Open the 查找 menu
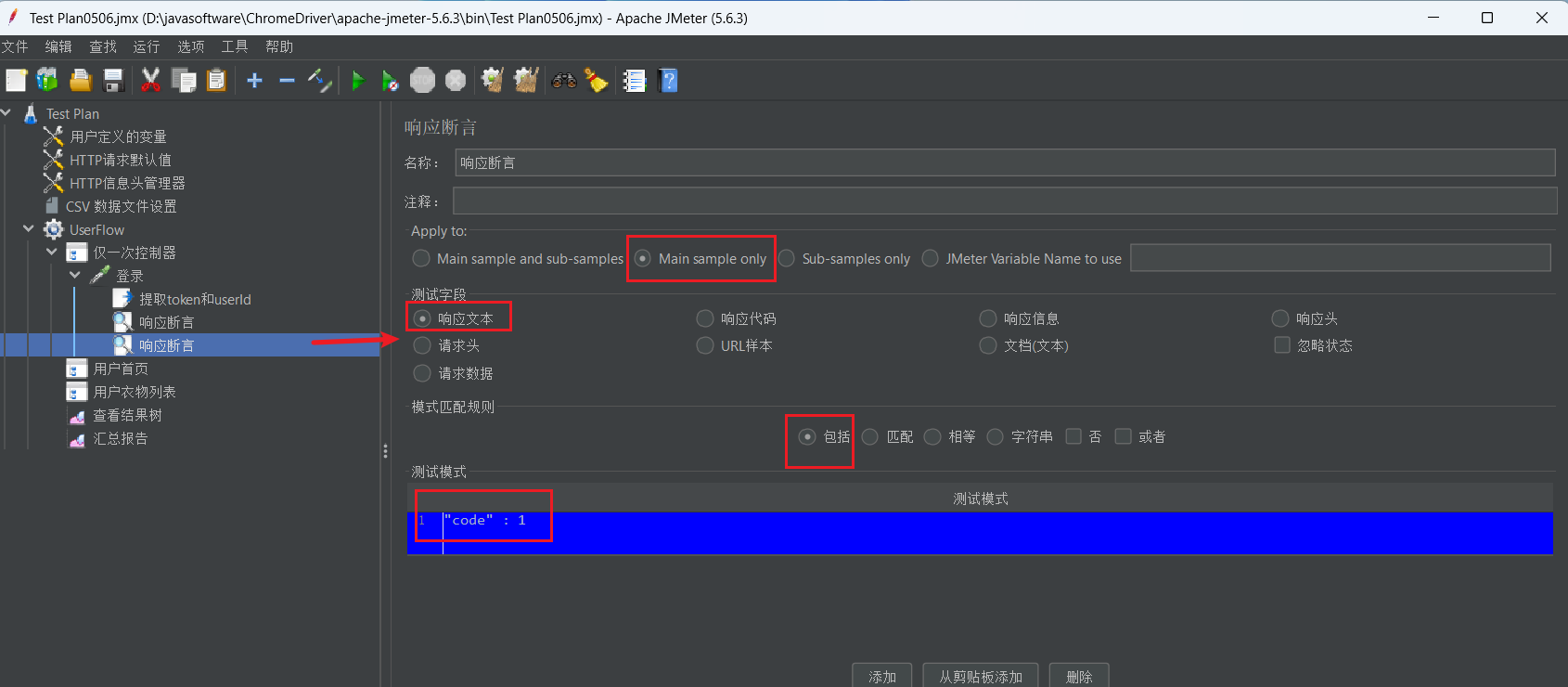1568x687 pixels. click(x=103, y=46)
